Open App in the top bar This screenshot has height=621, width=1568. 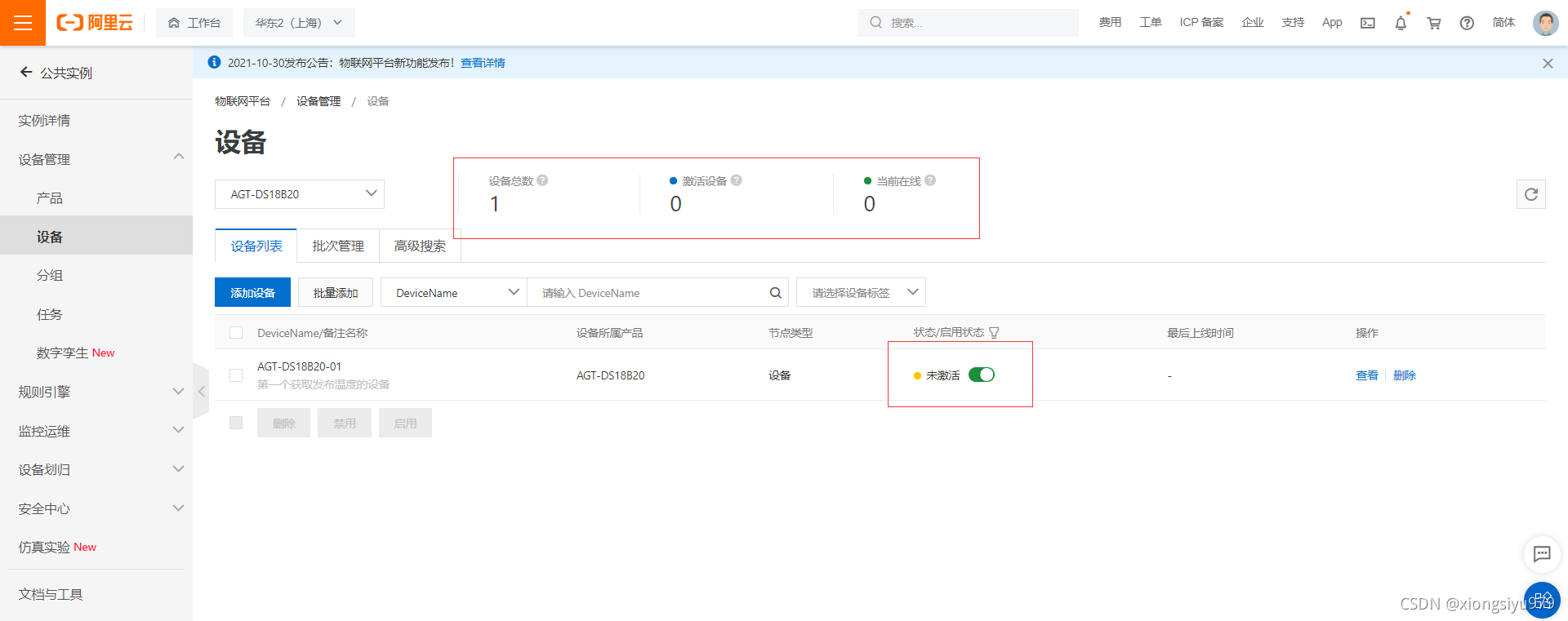coord(1332,23)
